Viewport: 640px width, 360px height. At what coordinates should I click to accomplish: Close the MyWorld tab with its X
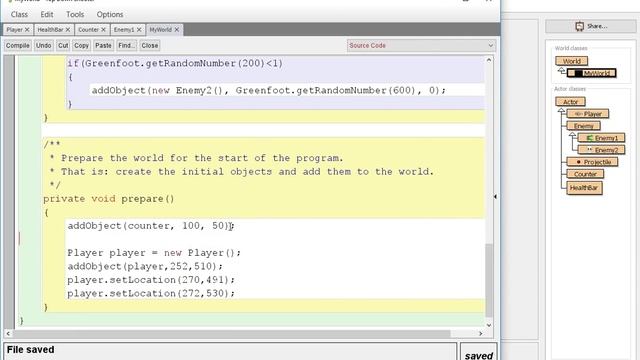[x=177, y=30]
